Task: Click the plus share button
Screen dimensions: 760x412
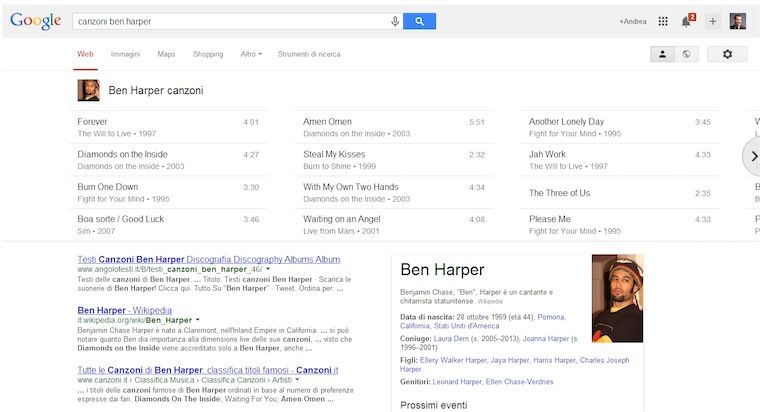Action: (712, 21)
